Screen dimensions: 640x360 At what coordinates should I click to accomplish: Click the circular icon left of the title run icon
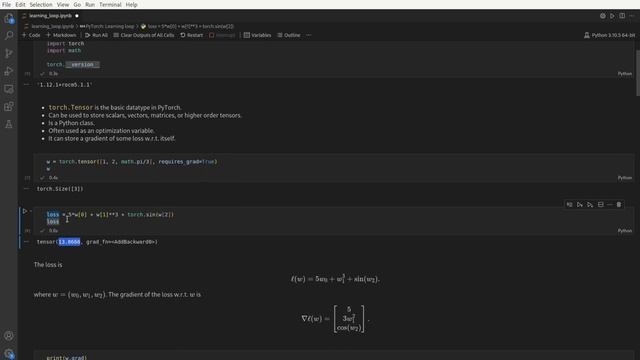point(602,16)
